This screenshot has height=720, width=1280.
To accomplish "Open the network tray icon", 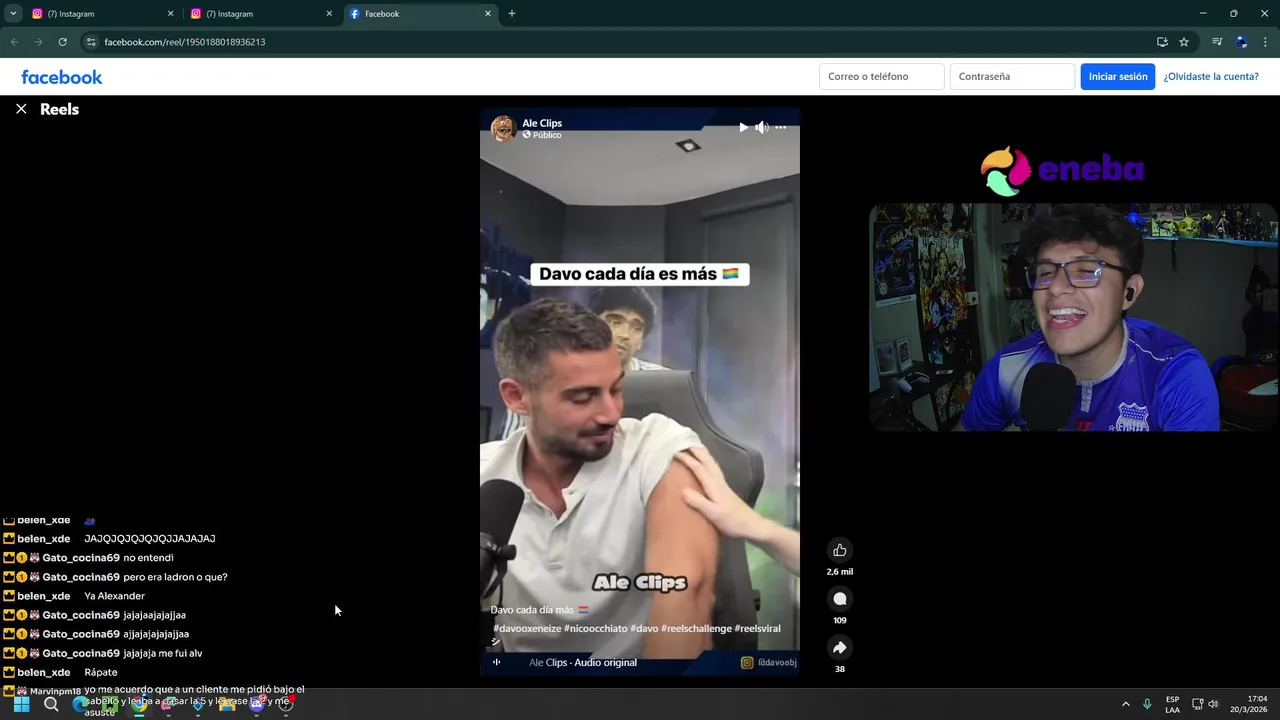I will pyautogui.click(x=1197, y=704).
